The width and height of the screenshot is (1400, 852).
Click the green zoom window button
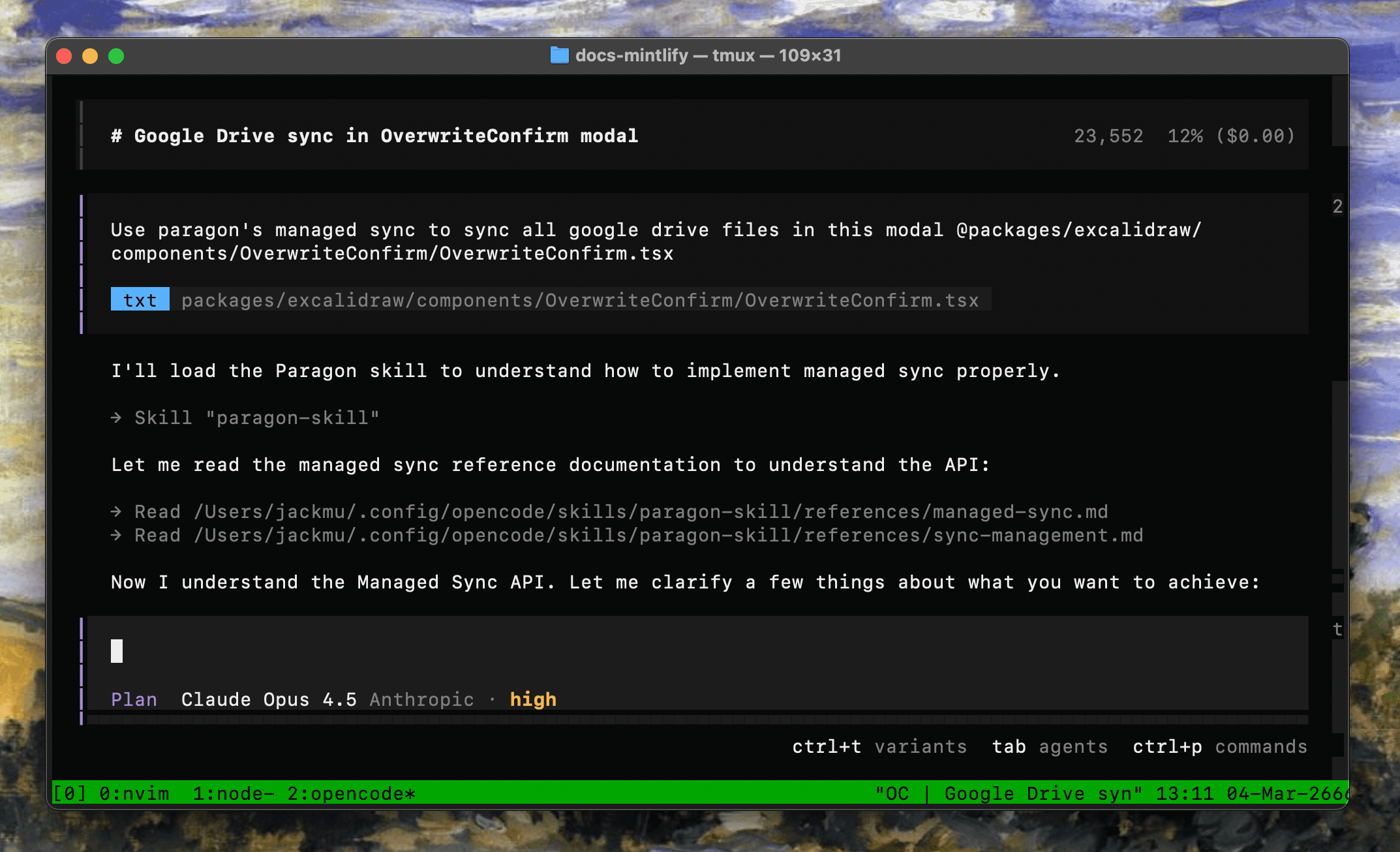(116, 56)
